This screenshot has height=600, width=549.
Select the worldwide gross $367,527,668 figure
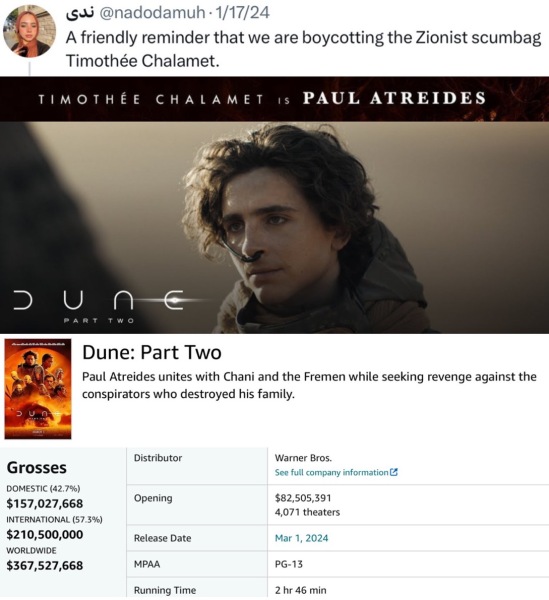pyautogui.click(x=45, y=566)
